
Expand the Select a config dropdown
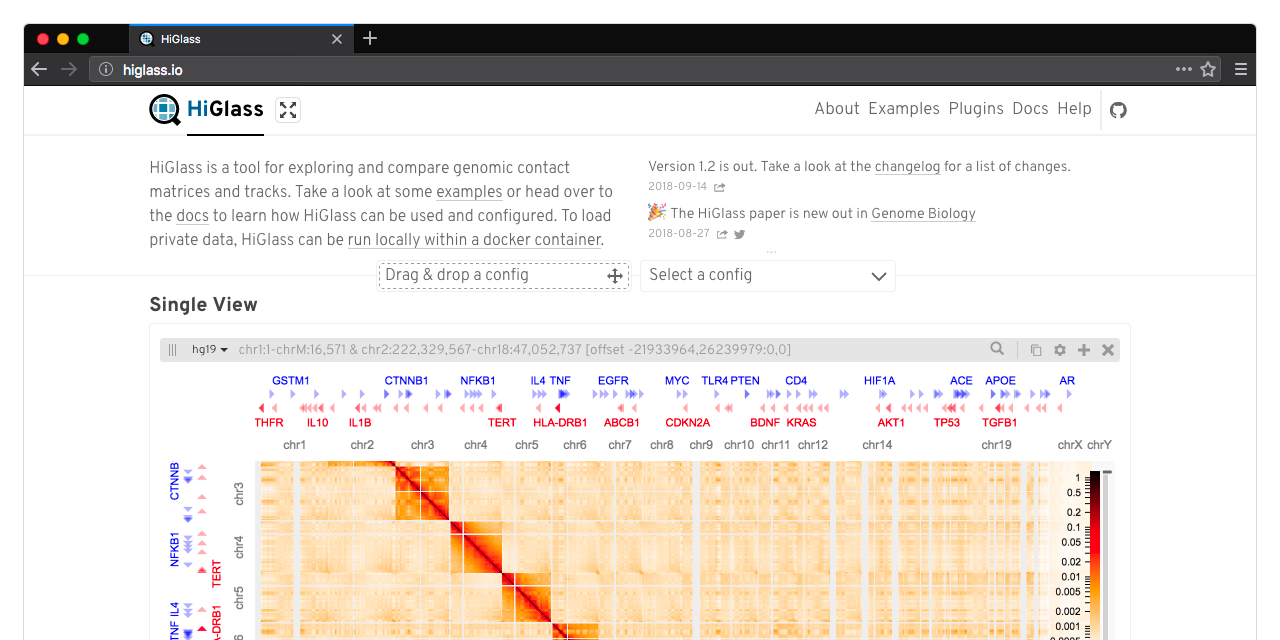point(768,275)
